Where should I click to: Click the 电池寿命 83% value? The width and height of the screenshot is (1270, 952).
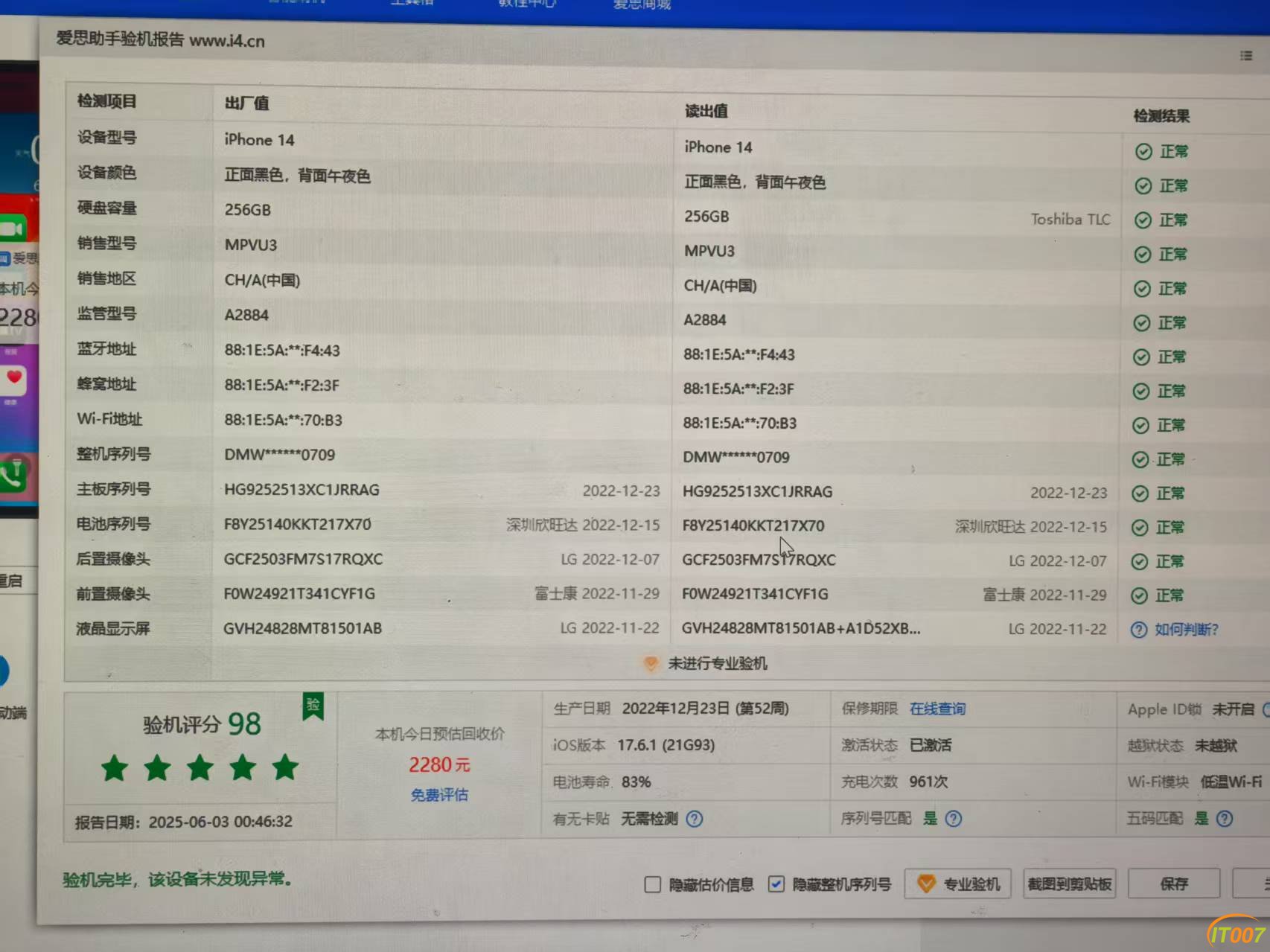636,782
